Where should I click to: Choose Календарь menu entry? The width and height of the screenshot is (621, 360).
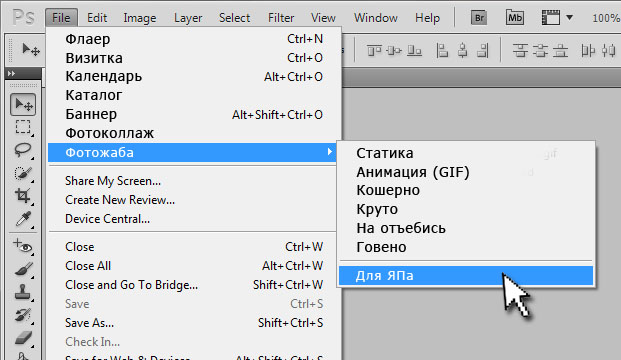pyautogui.click(x=194, y=76)
